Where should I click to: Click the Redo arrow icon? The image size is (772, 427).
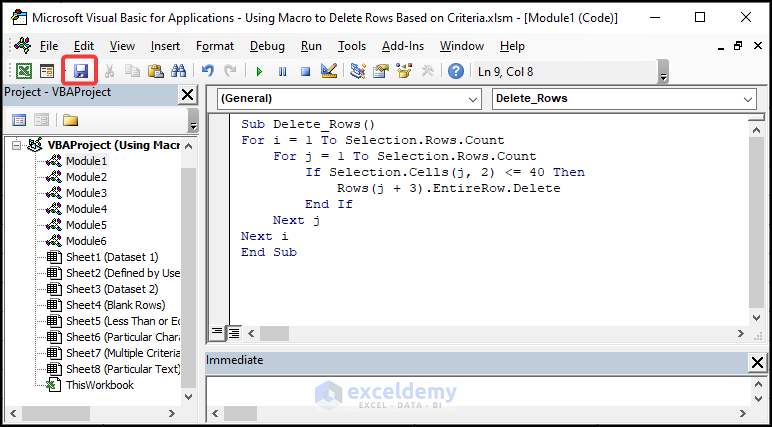(x=230, y=71)
